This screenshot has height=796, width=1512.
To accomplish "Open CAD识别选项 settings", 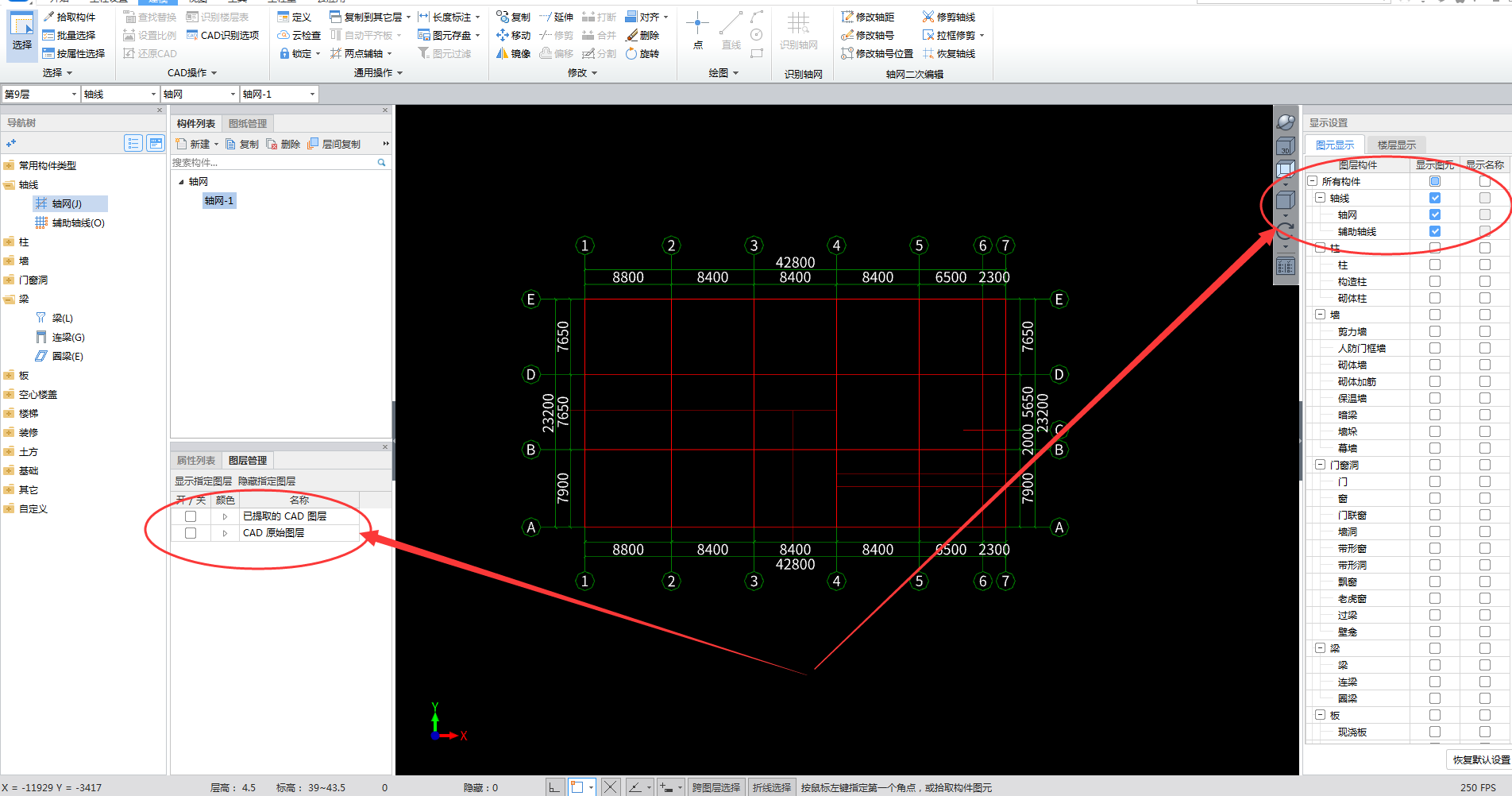I will (x=222, y=35).
